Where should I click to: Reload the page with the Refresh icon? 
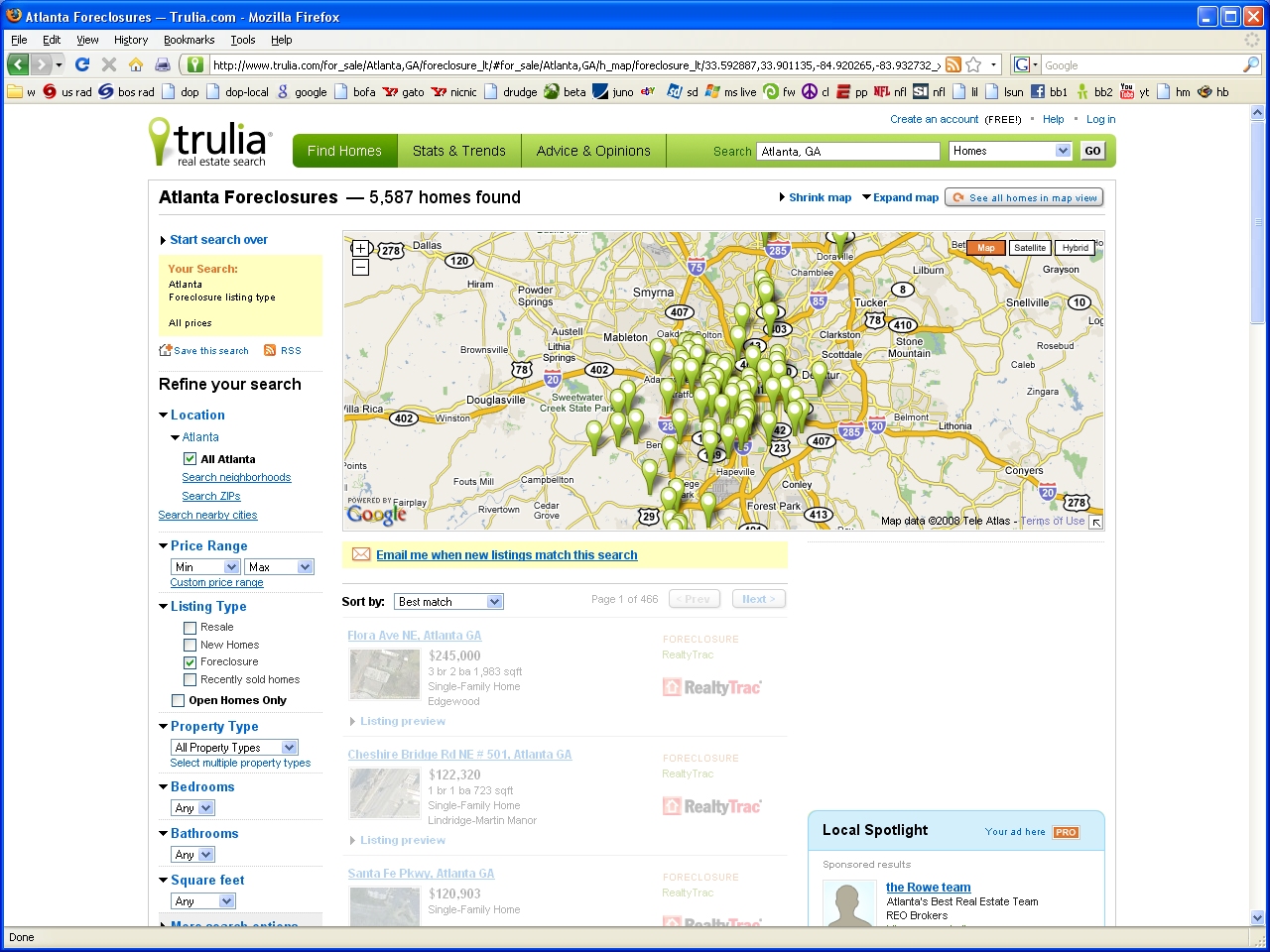click(82, 64)
